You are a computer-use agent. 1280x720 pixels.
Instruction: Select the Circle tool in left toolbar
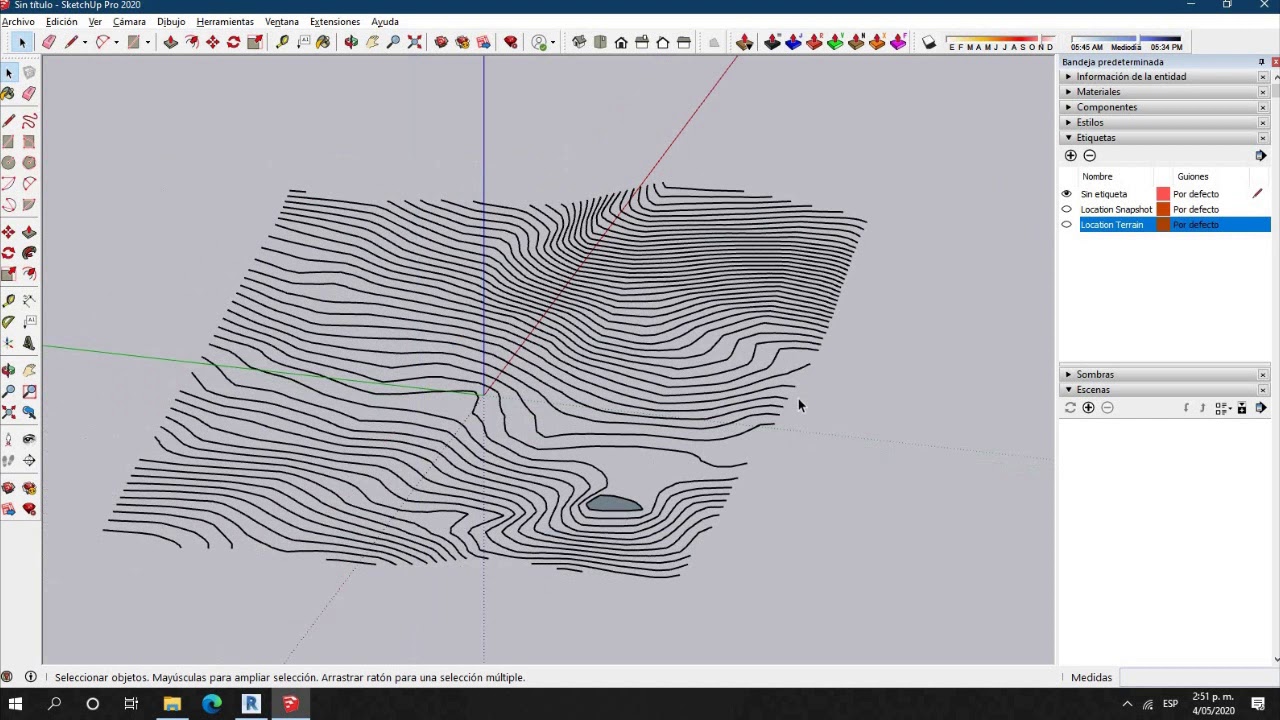tap(8, 163)
